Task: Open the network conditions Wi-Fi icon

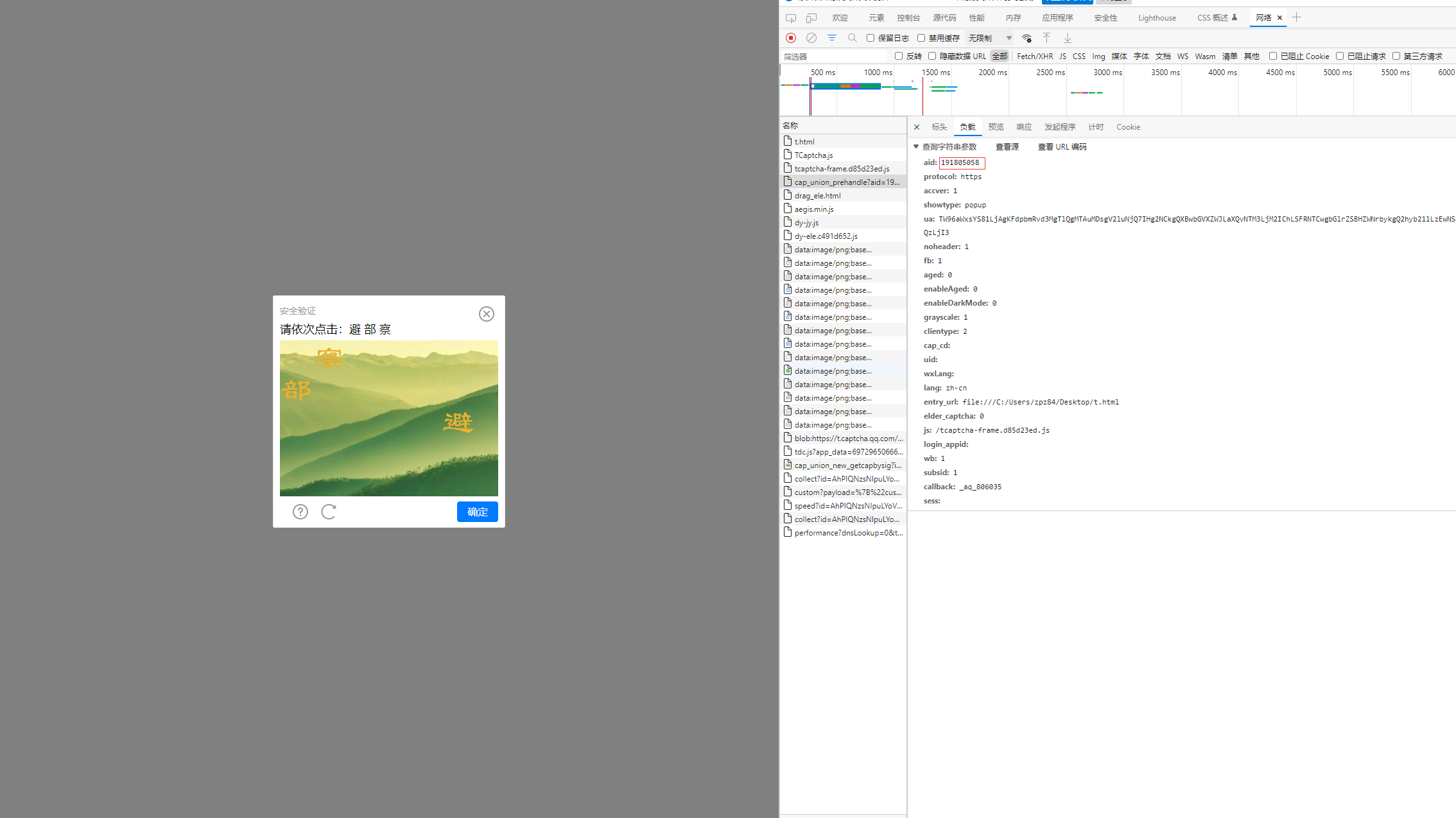Action: pos(1027,38)
